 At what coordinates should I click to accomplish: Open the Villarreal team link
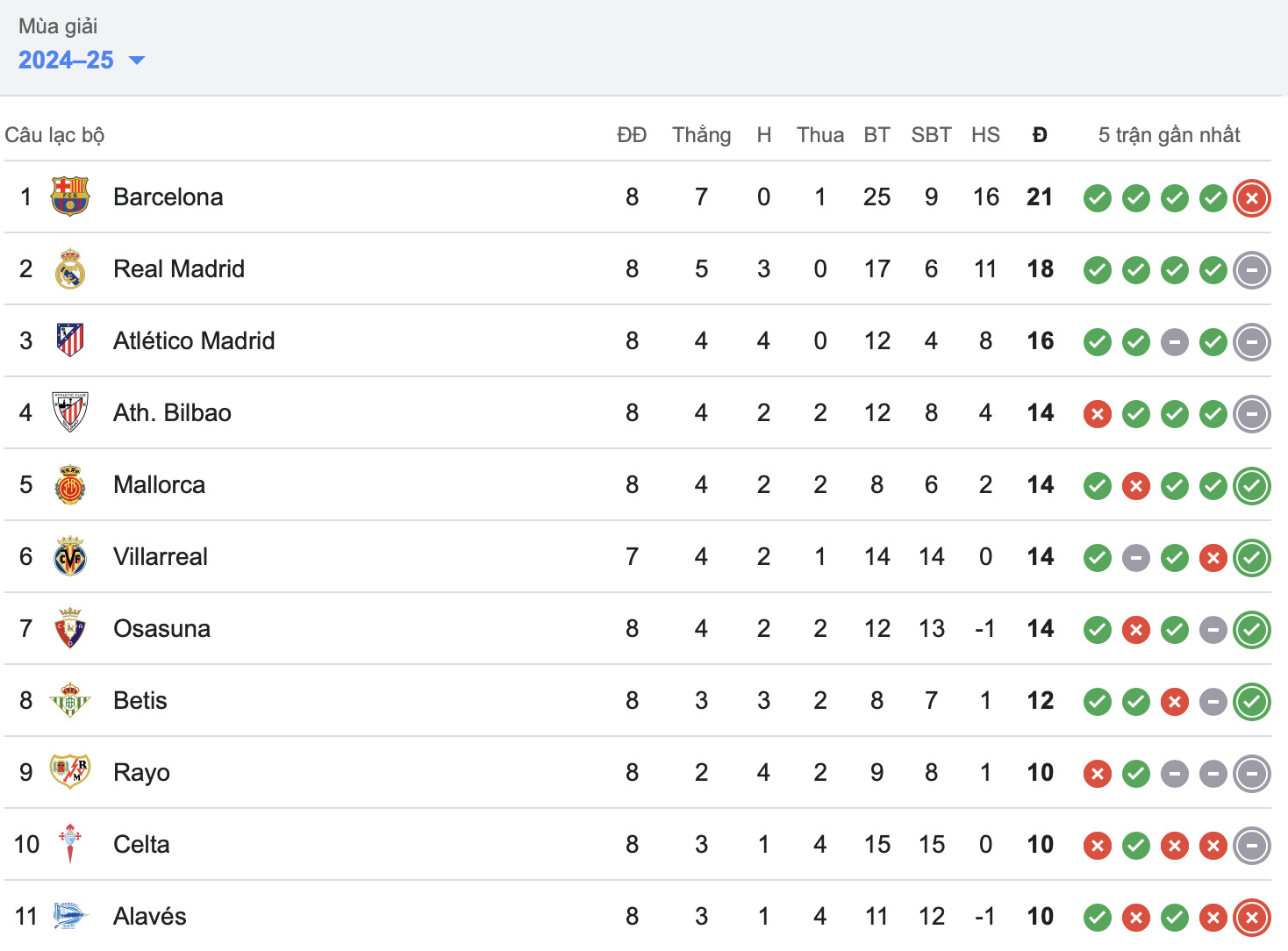pyautogui.click(x=161, y=556)
